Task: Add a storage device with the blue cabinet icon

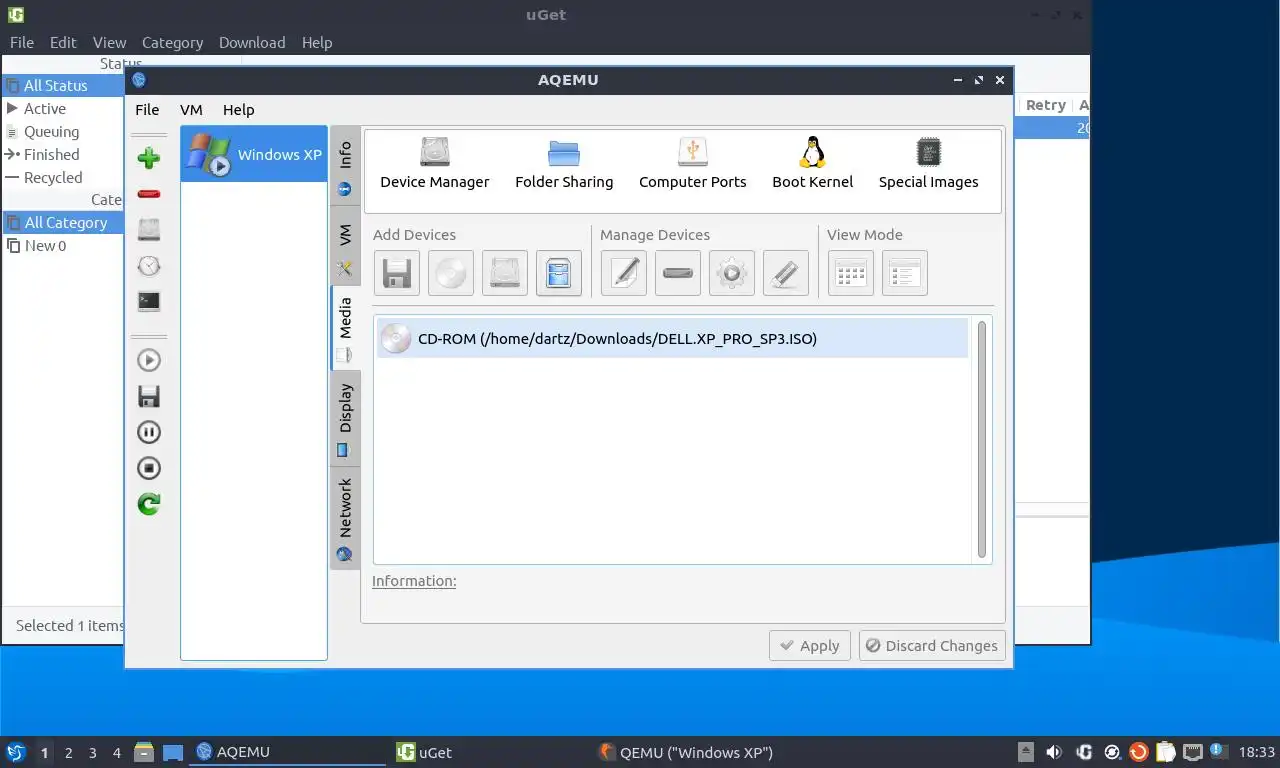Action: pyautogui.click(x=559, y=273)
